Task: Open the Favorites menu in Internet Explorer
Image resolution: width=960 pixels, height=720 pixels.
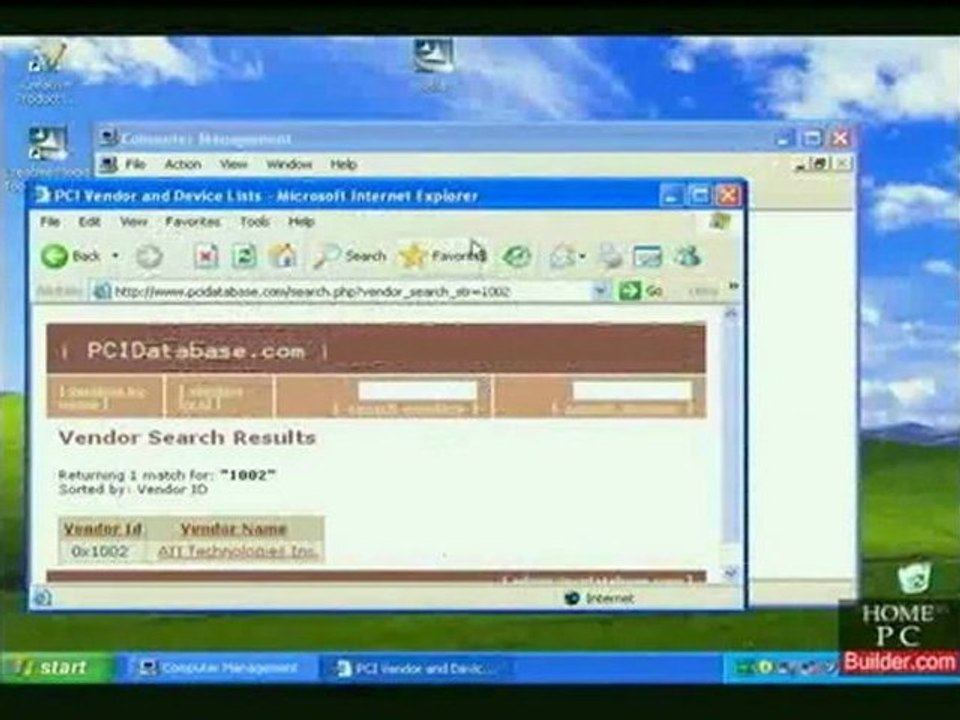Action: tap(192, 222)
